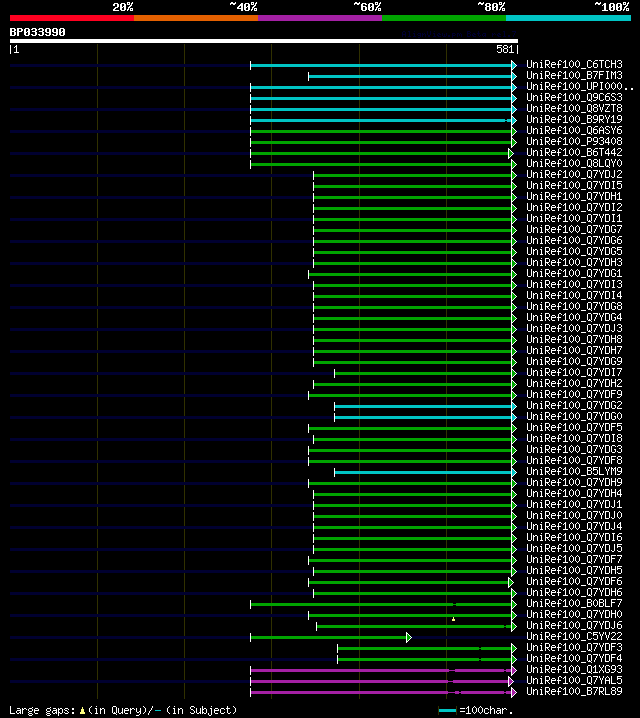The height and width of the screenshot is (718, 640).
Task: Select the UniRef100_Q7YDG9 label
Action: tap(574, 361)
